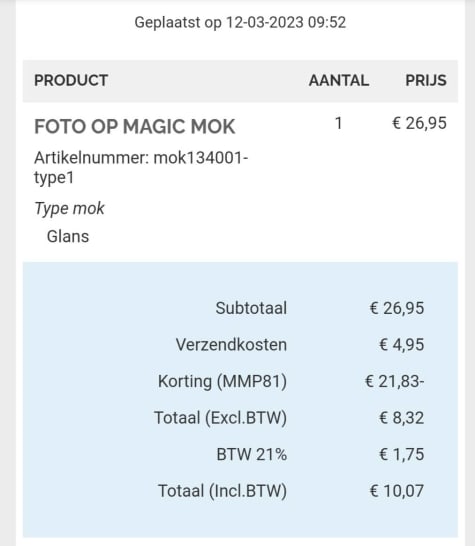The height and width of the screenshot is (546, 475).
Task: Click the order placed date text
Action: click(240, 23)
